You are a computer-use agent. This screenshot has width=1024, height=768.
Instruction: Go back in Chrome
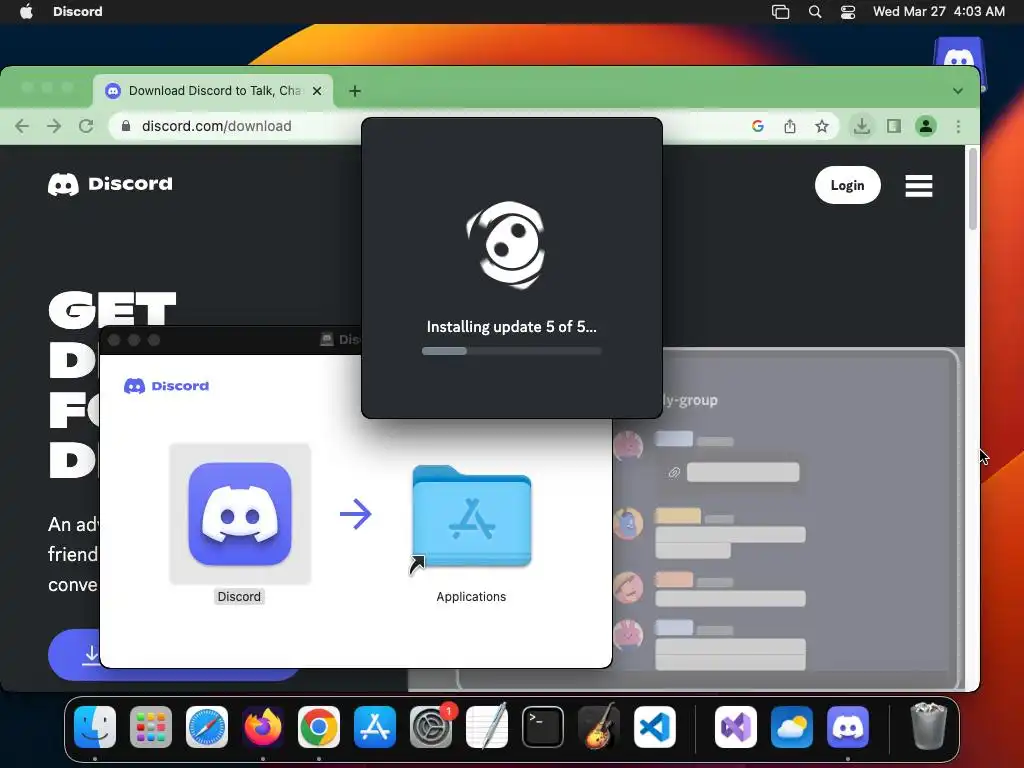(22, 126)
